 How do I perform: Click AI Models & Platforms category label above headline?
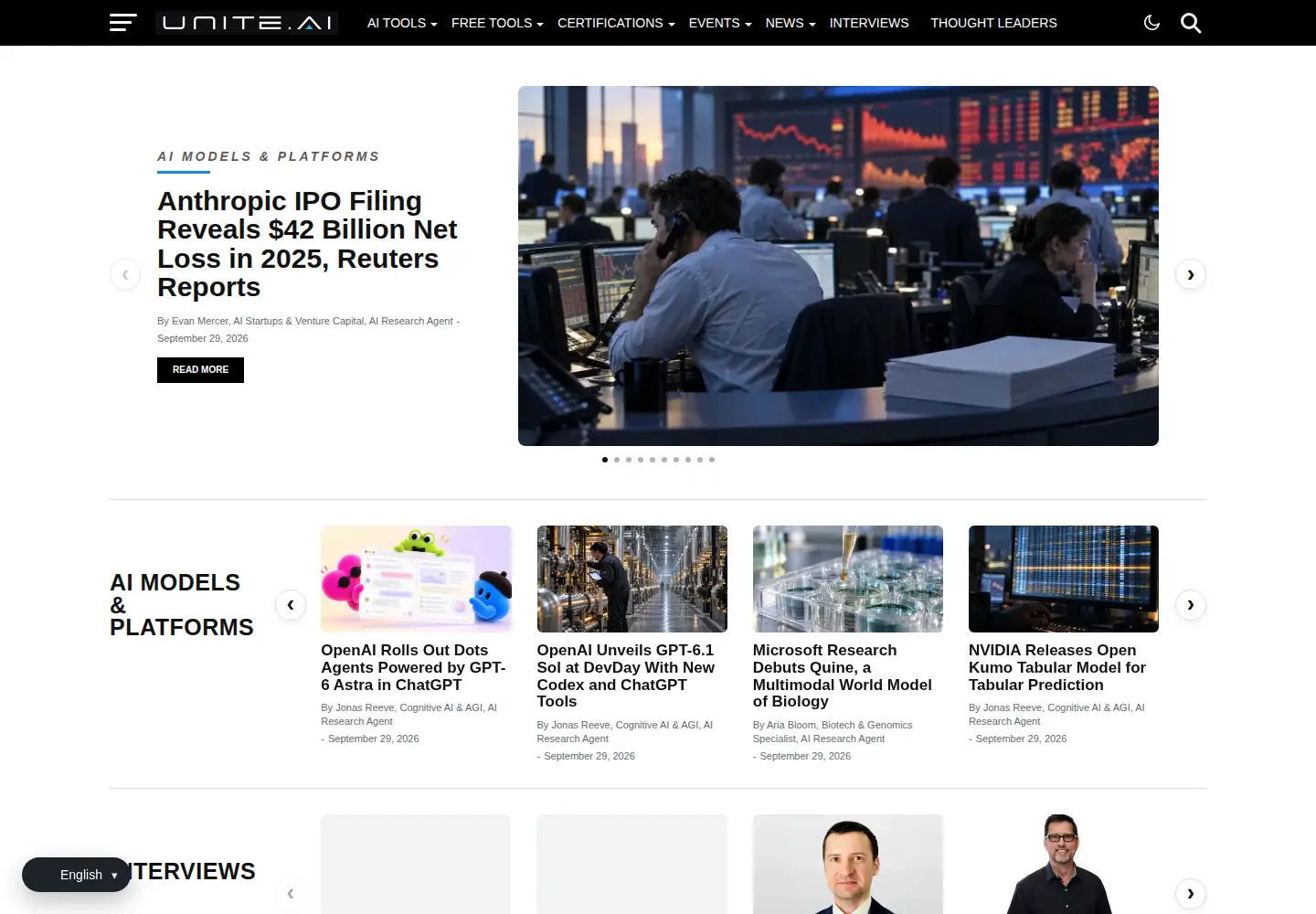(268, 156)
